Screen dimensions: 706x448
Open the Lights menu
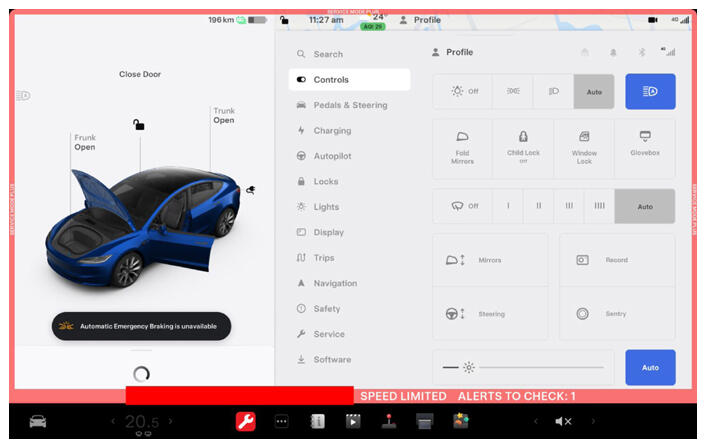pos(349,207)
